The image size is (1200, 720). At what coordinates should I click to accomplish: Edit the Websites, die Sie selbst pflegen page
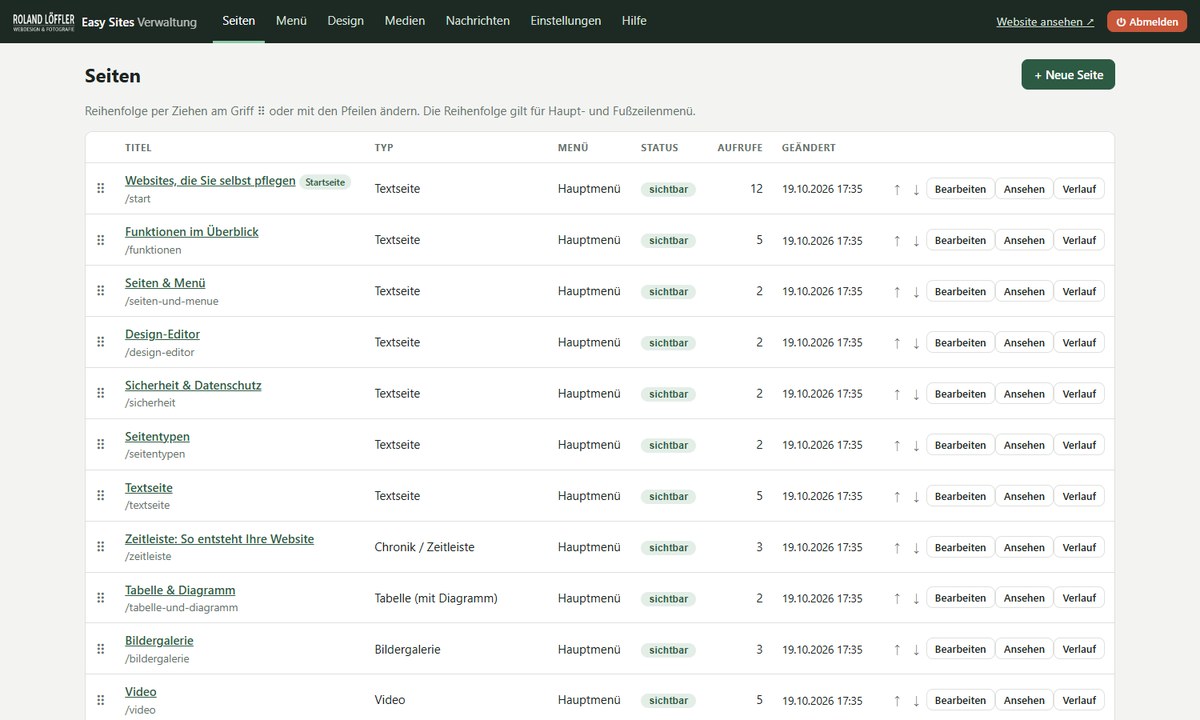(960, 189)
